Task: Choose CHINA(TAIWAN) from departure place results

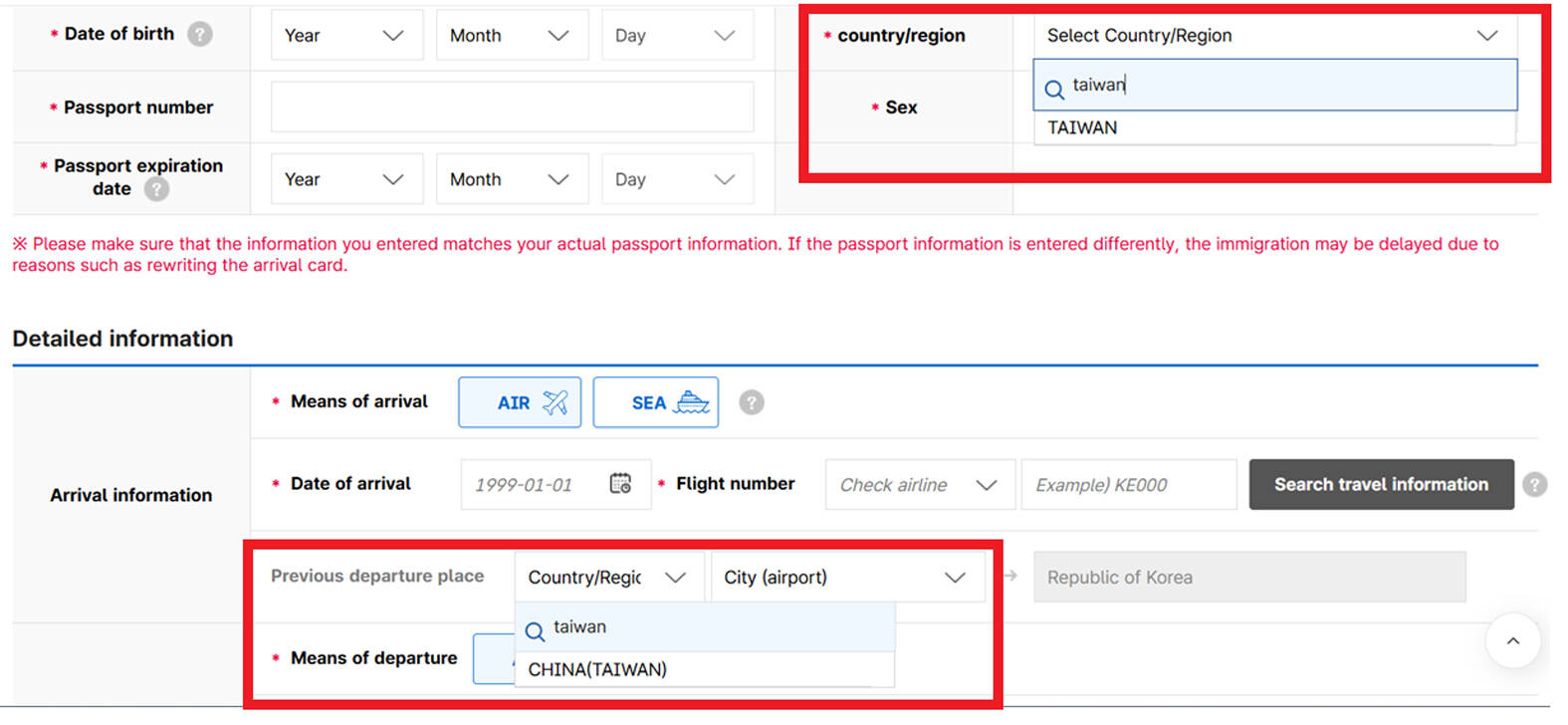Action: click(x=597, y=669)
